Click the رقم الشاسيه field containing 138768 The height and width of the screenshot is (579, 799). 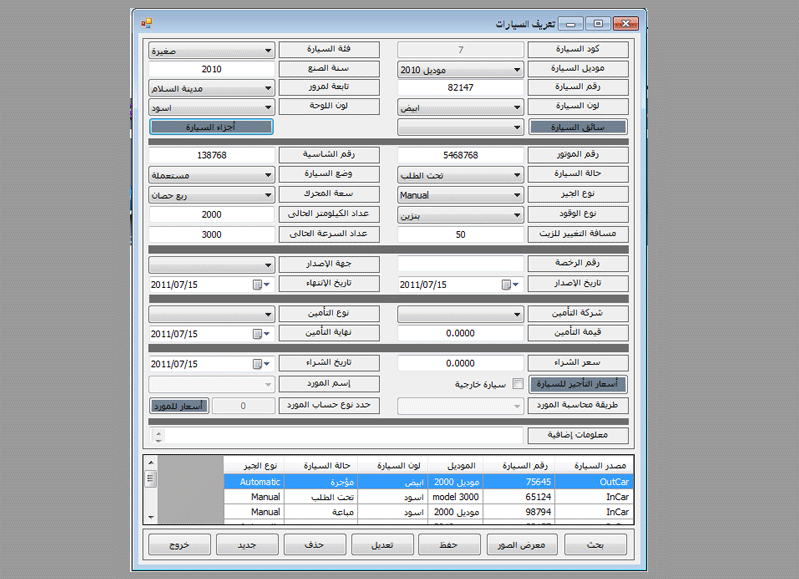tap(211, 155)
